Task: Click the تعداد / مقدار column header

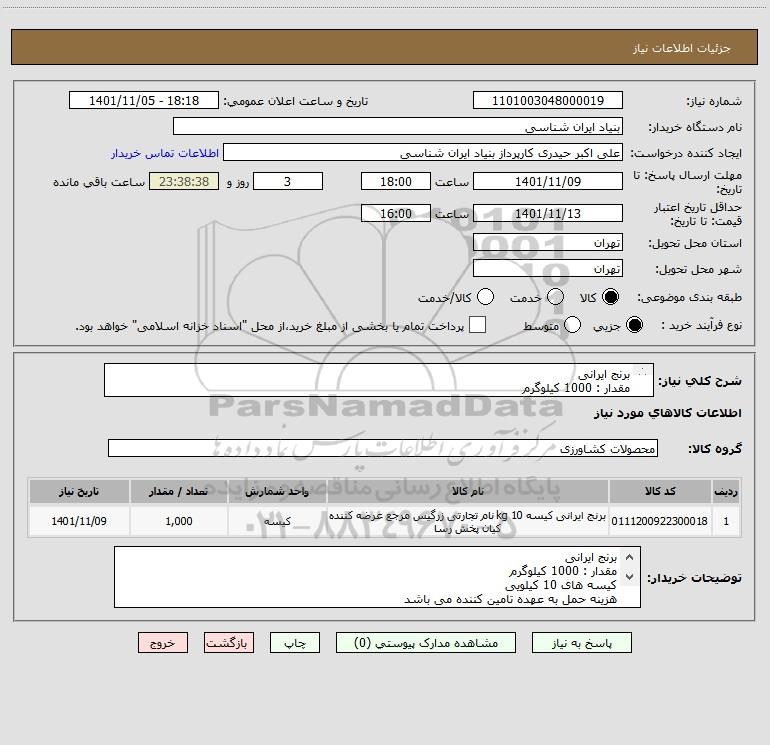Action: (x=178, y=491)
